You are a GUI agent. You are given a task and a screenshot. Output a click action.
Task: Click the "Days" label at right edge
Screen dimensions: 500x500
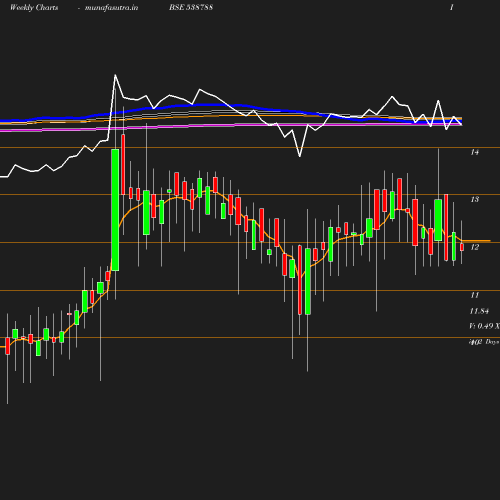[492, 342]
